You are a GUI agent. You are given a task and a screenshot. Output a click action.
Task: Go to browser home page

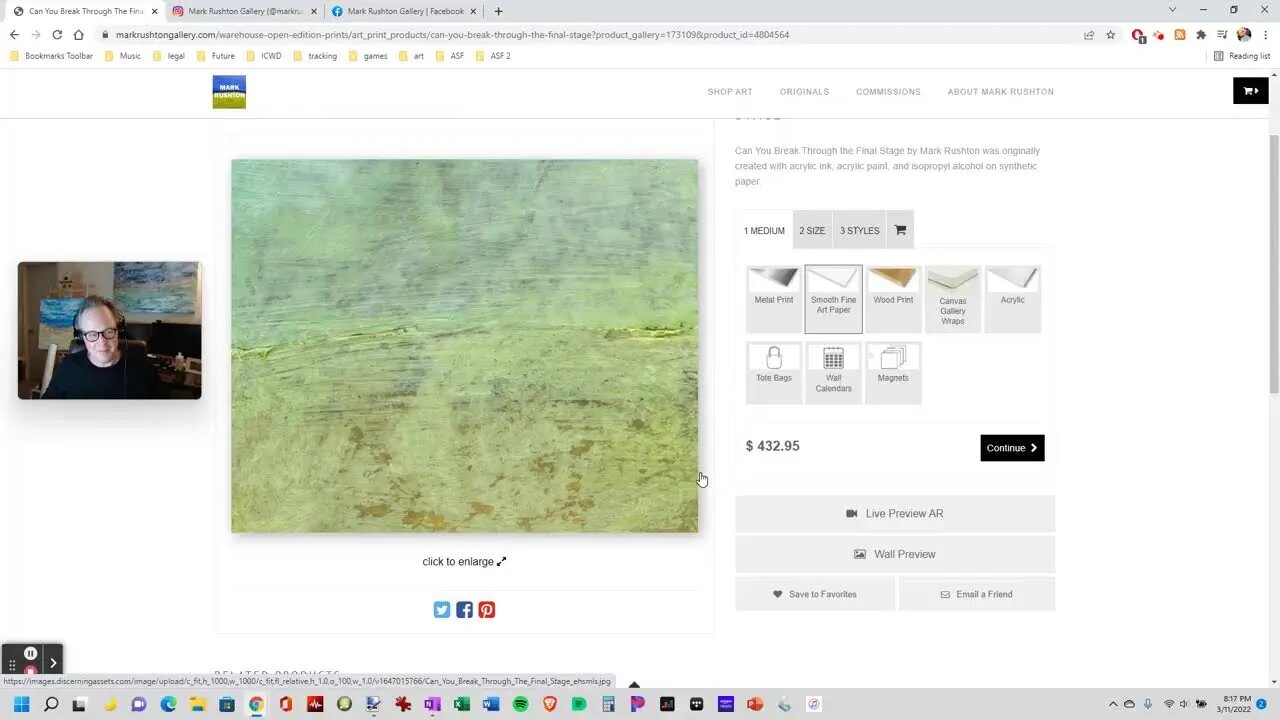point(79,35)
